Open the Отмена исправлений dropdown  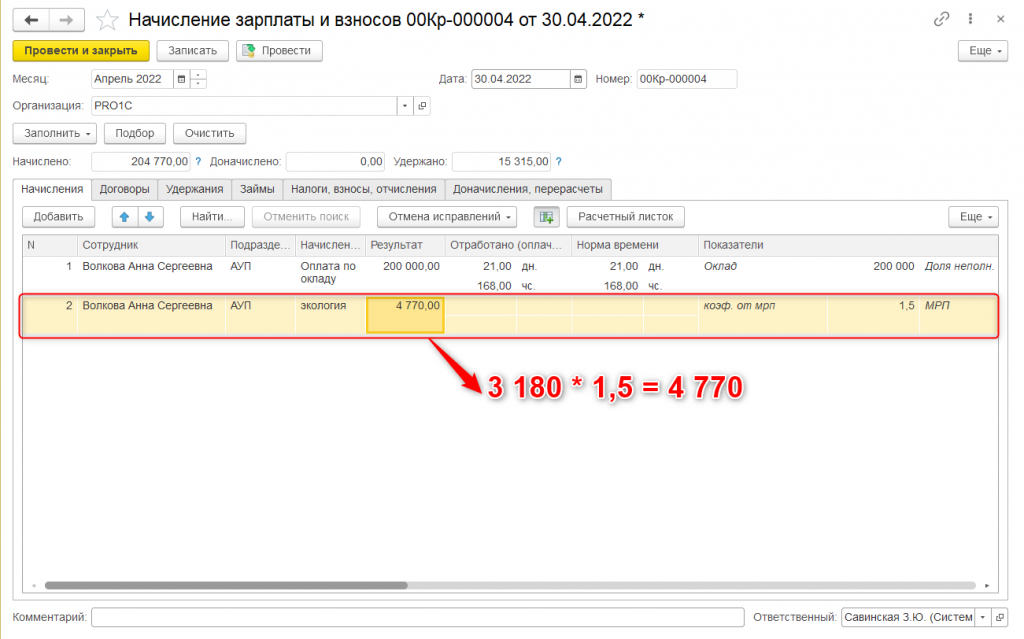click(446, 216)
